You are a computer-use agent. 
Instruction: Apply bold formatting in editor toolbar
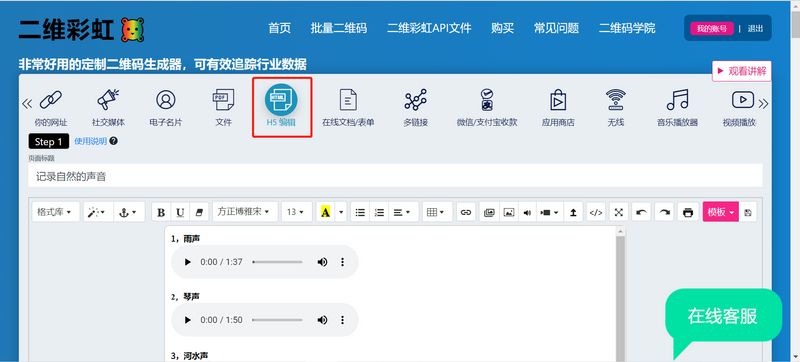coord(161,212)
